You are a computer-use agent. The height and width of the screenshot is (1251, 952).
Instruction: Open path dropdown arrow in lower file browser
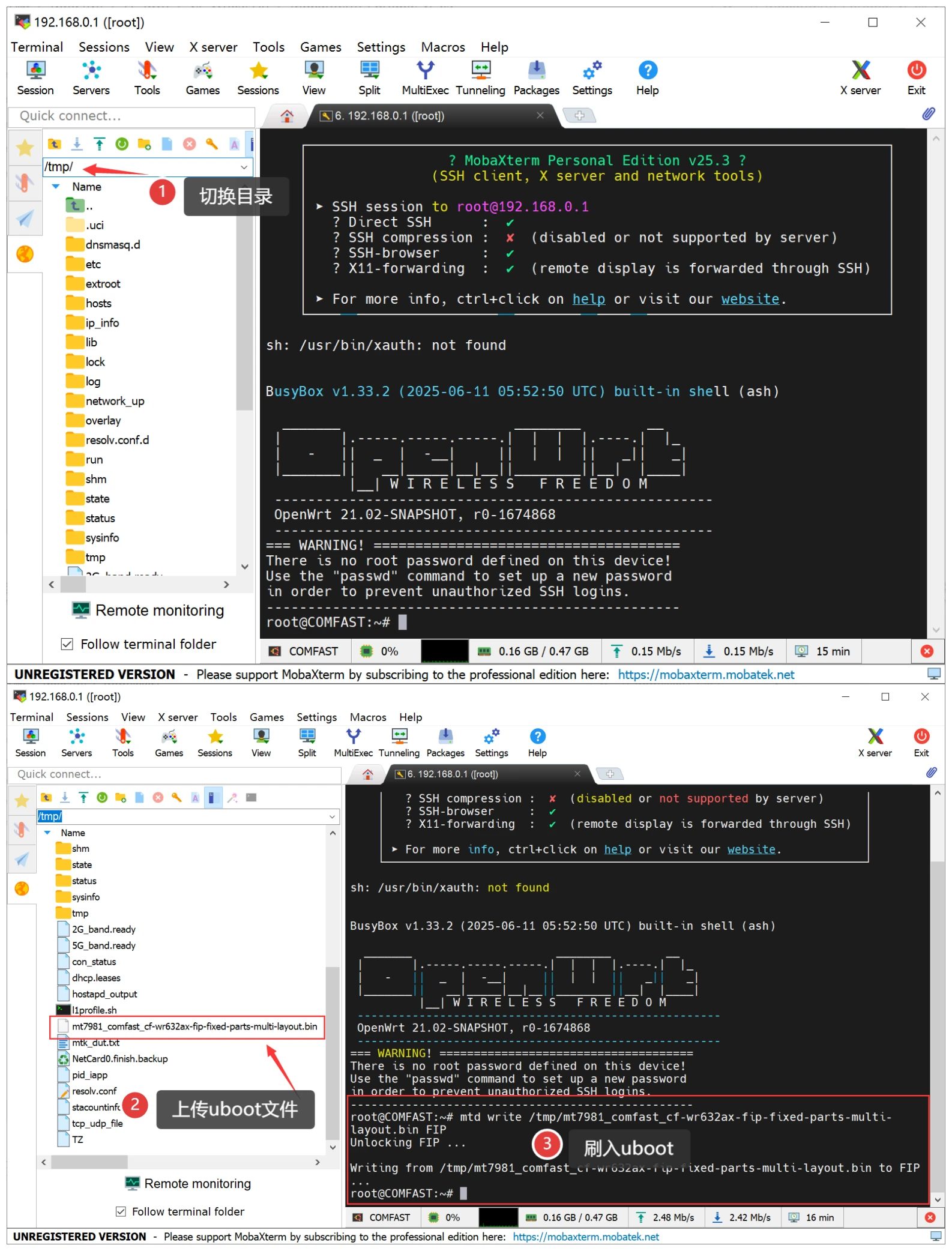[x=332, y=816]
